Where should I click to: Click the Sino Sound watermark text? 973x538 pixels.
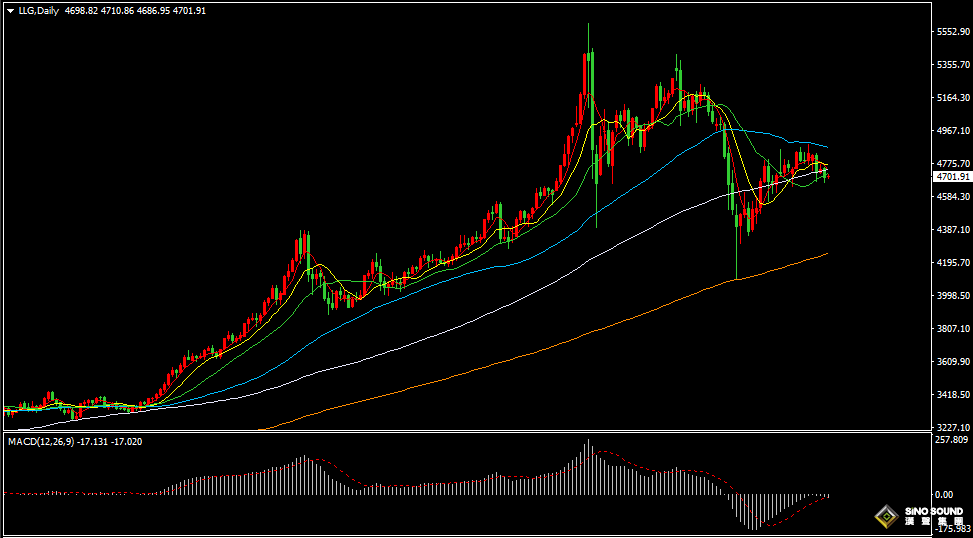coord(931,517)
